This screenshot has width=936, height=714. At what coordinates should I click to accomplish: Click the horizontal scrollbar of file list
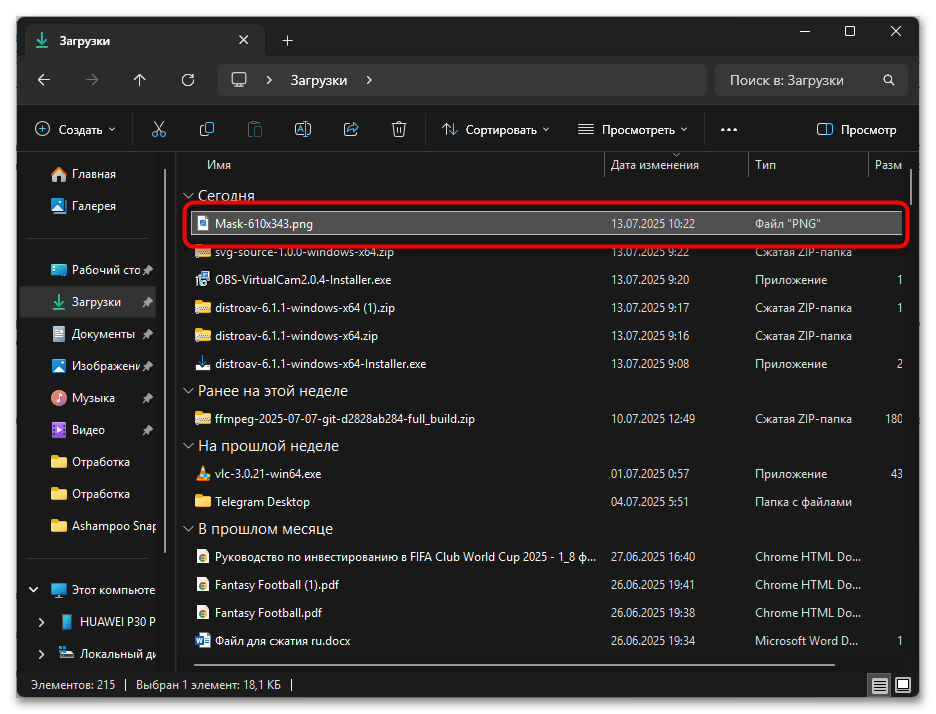[514, 664]
